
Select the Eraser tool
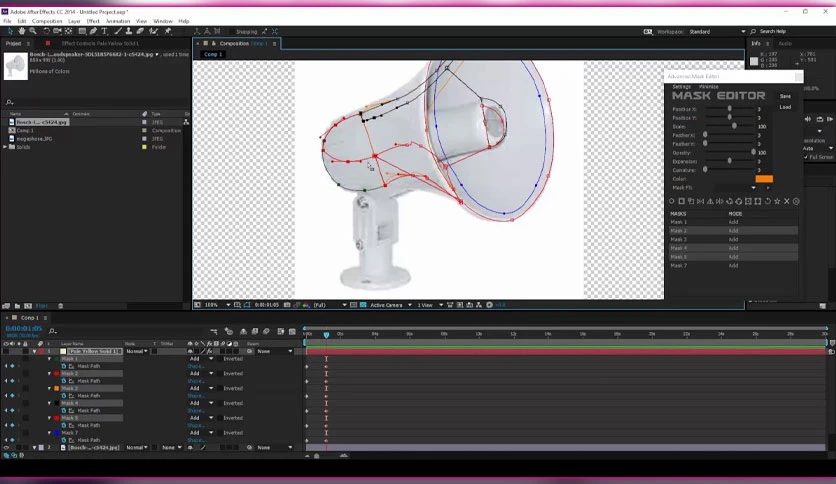140,31
